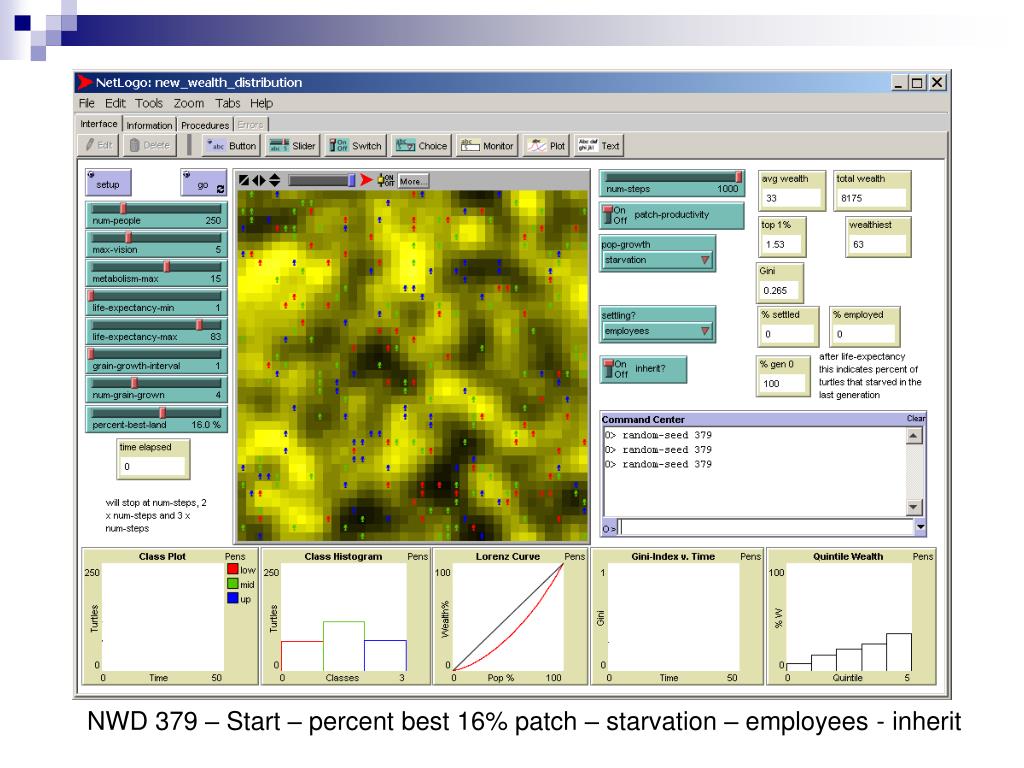Open Lorenz Curve Pens legend
1024x768 pixels.
point(575,556)
